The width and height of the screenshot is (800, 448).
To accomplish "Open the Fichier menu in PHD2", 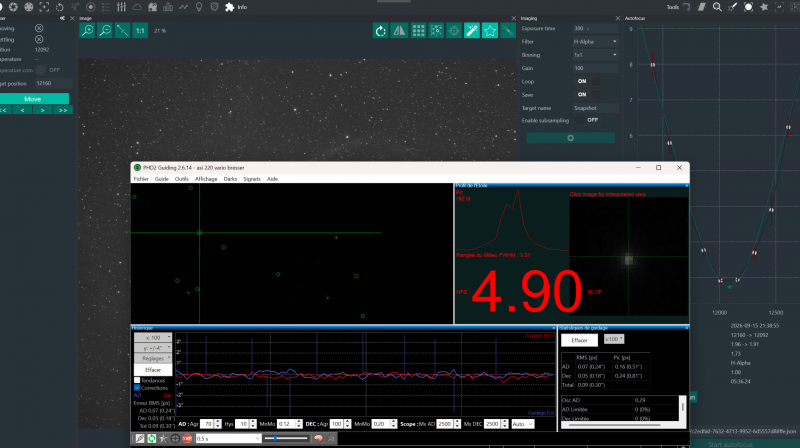I will 141,179.
